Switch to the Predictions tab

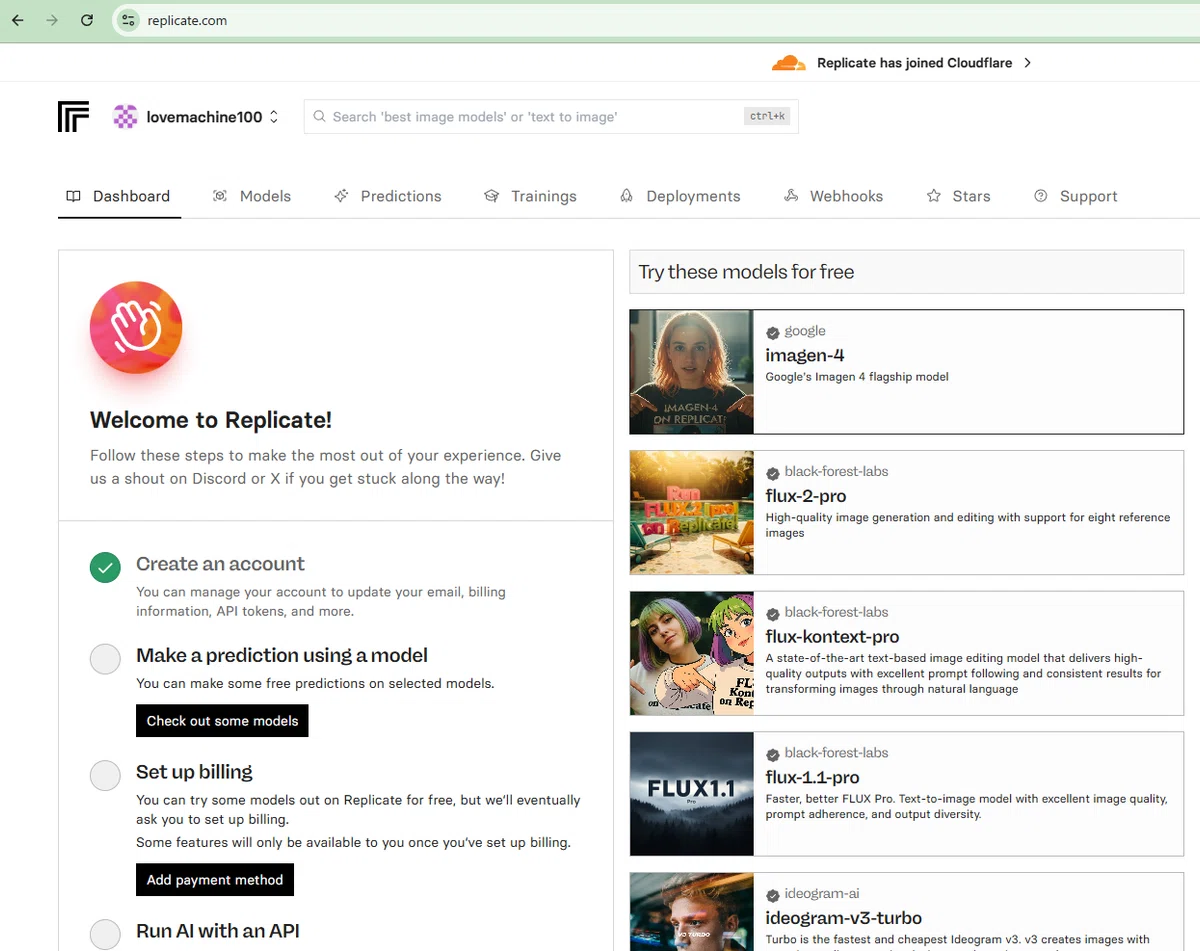388,196
